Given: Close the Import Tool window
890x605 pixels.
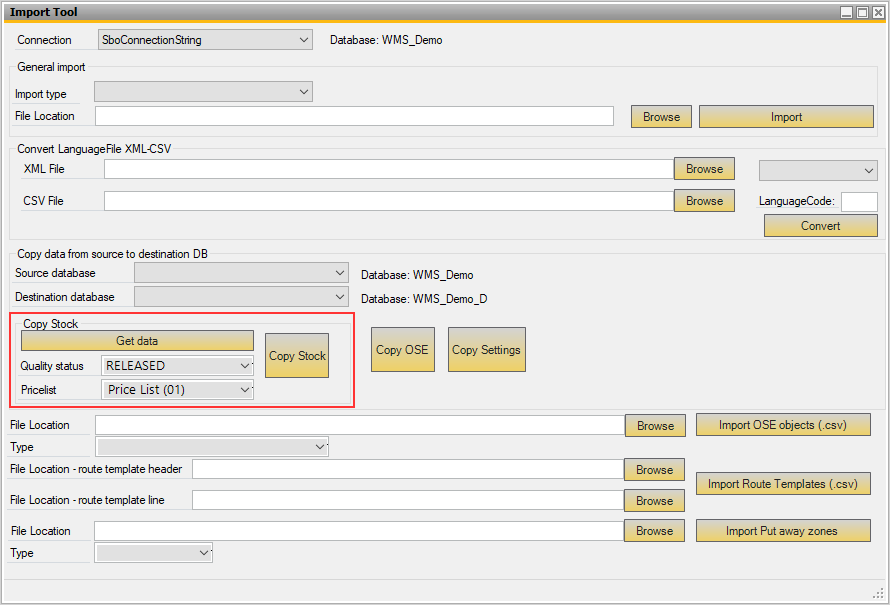Looking at the screenshot, I should (x=878, y=12).
